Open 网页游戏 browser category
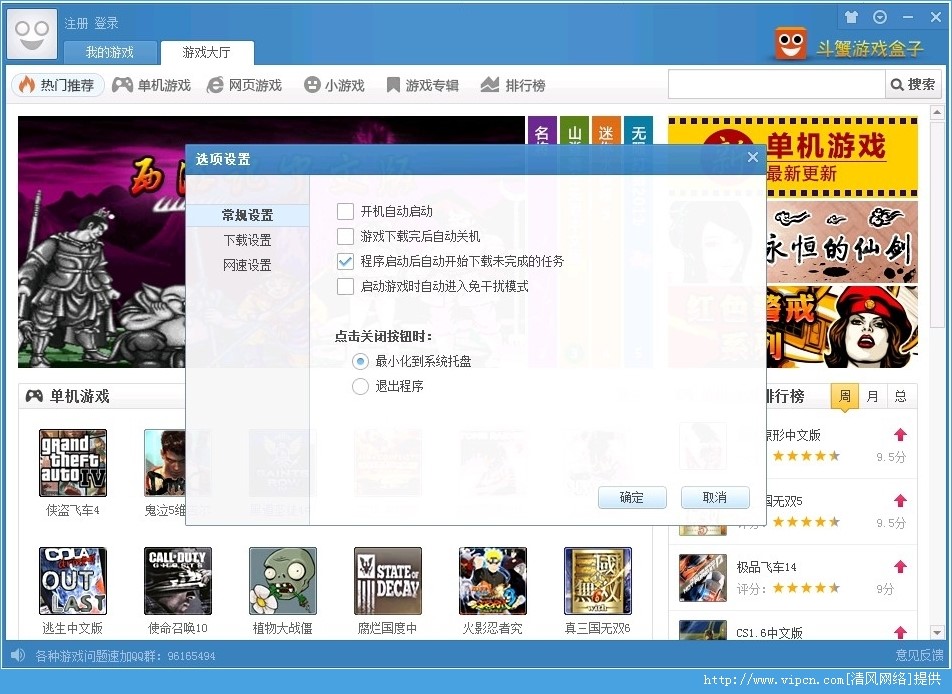 coord(244,85)
